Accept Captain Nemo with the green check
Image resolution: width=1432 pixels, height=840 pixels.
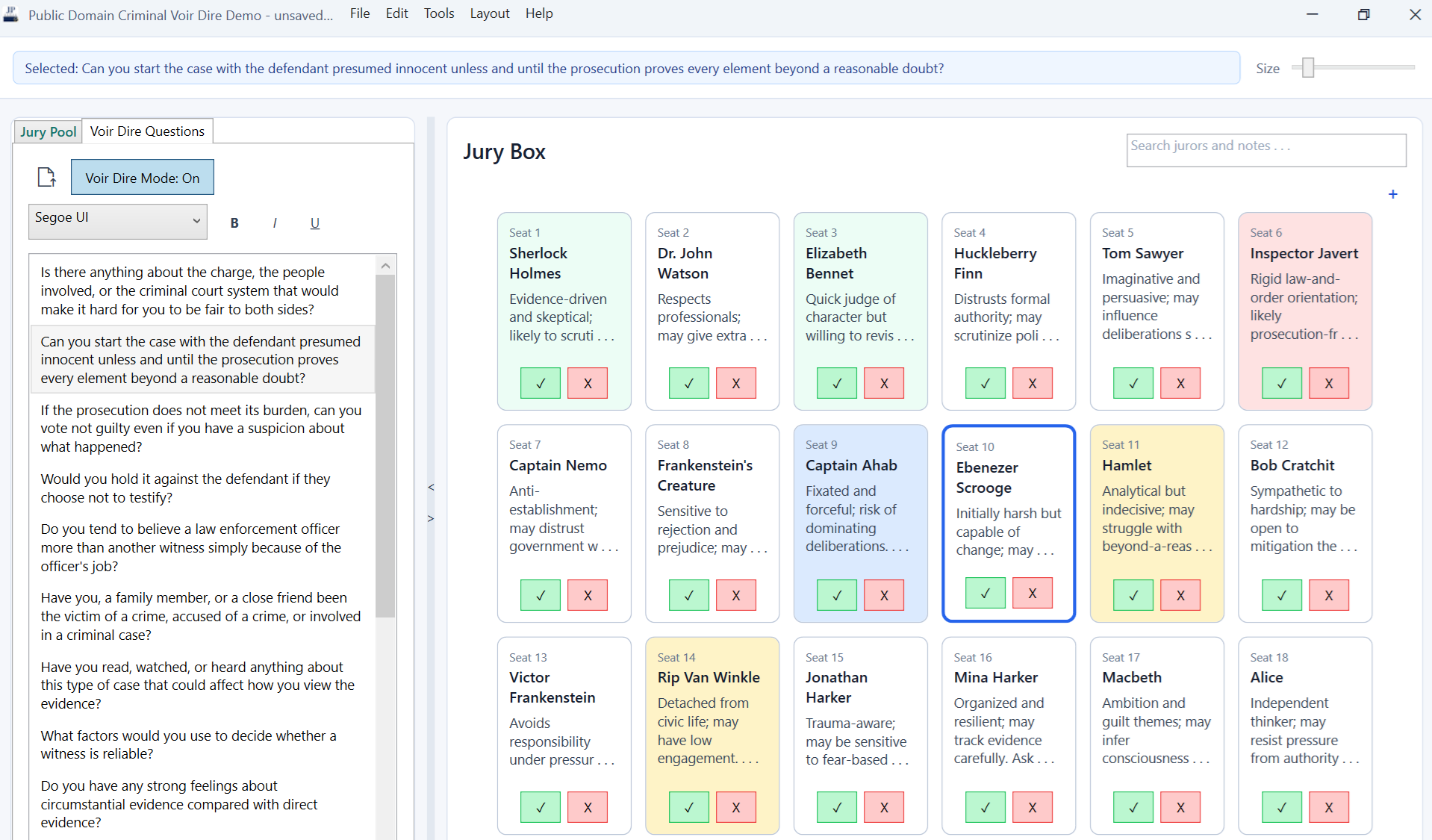point(541,595)
